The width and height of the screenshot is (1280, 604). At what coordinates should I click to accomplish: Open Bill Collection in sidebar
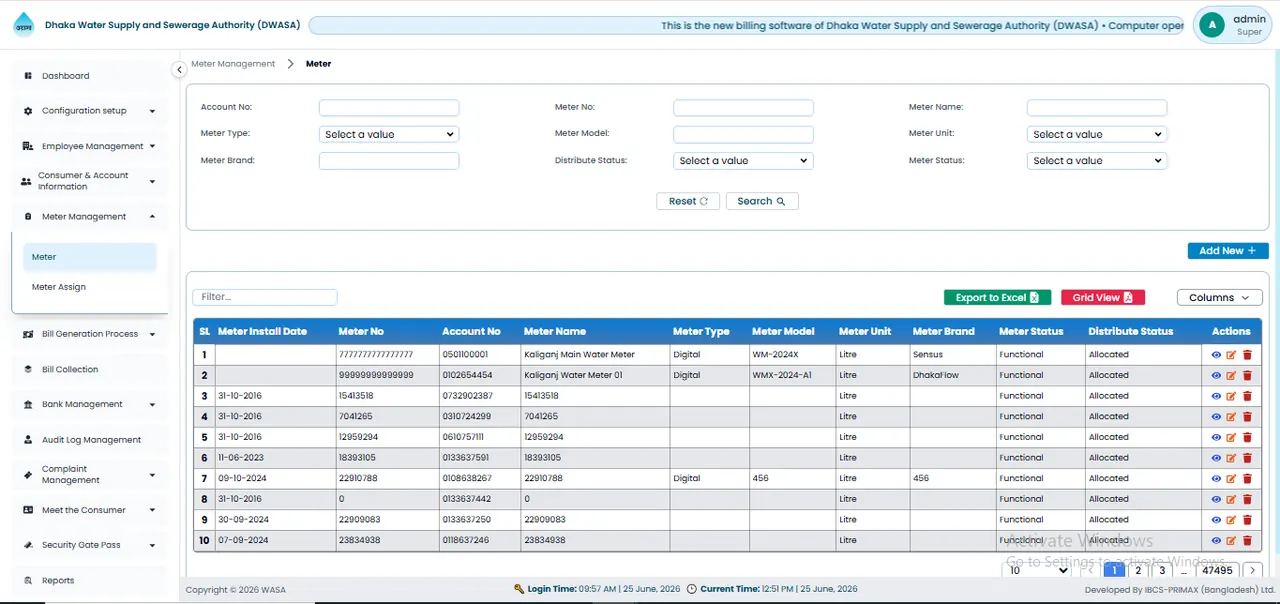(x=89, y=369)
